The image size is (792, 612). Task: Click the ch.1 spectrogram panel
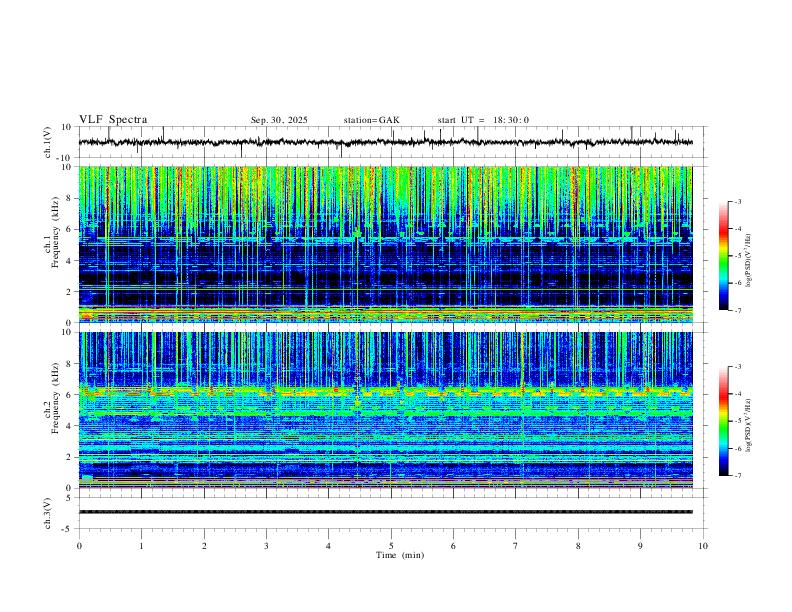tap(385, 244)
